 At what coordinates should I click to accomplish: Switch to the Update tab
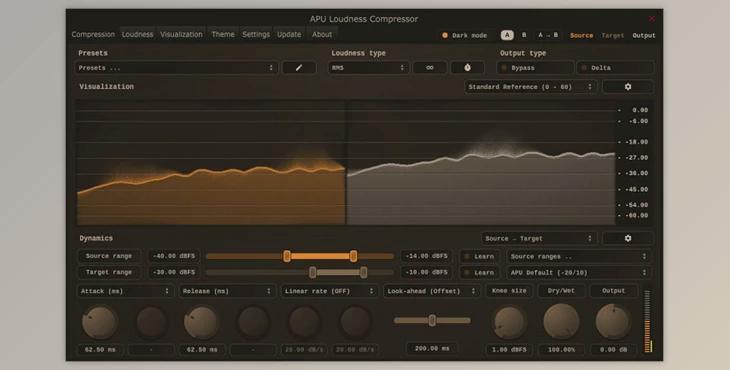(x=289, y=34)
